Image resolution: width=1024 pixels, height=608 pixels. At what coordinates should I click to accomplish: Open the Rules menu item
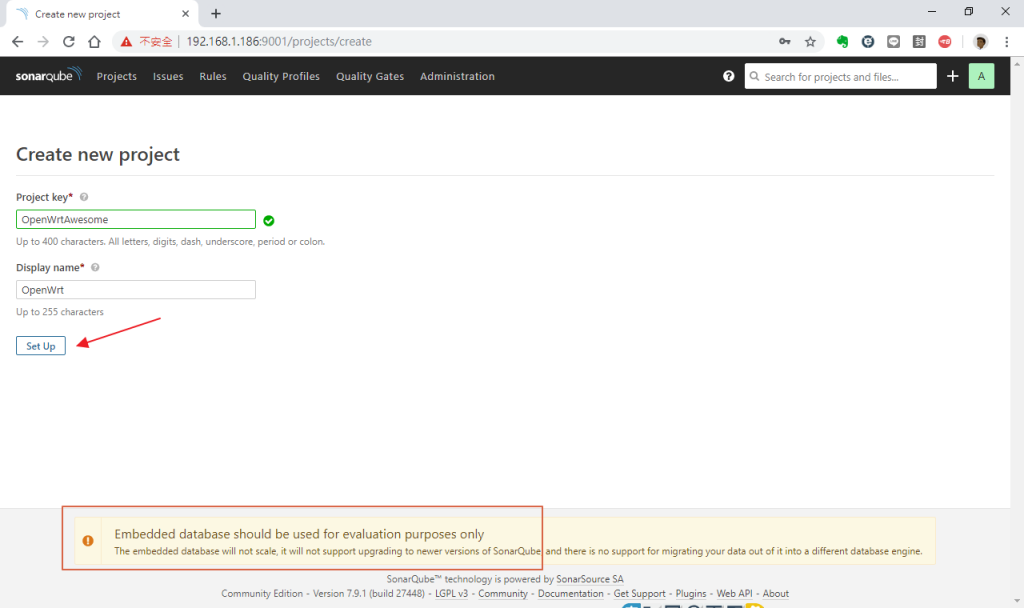(213, 76)
